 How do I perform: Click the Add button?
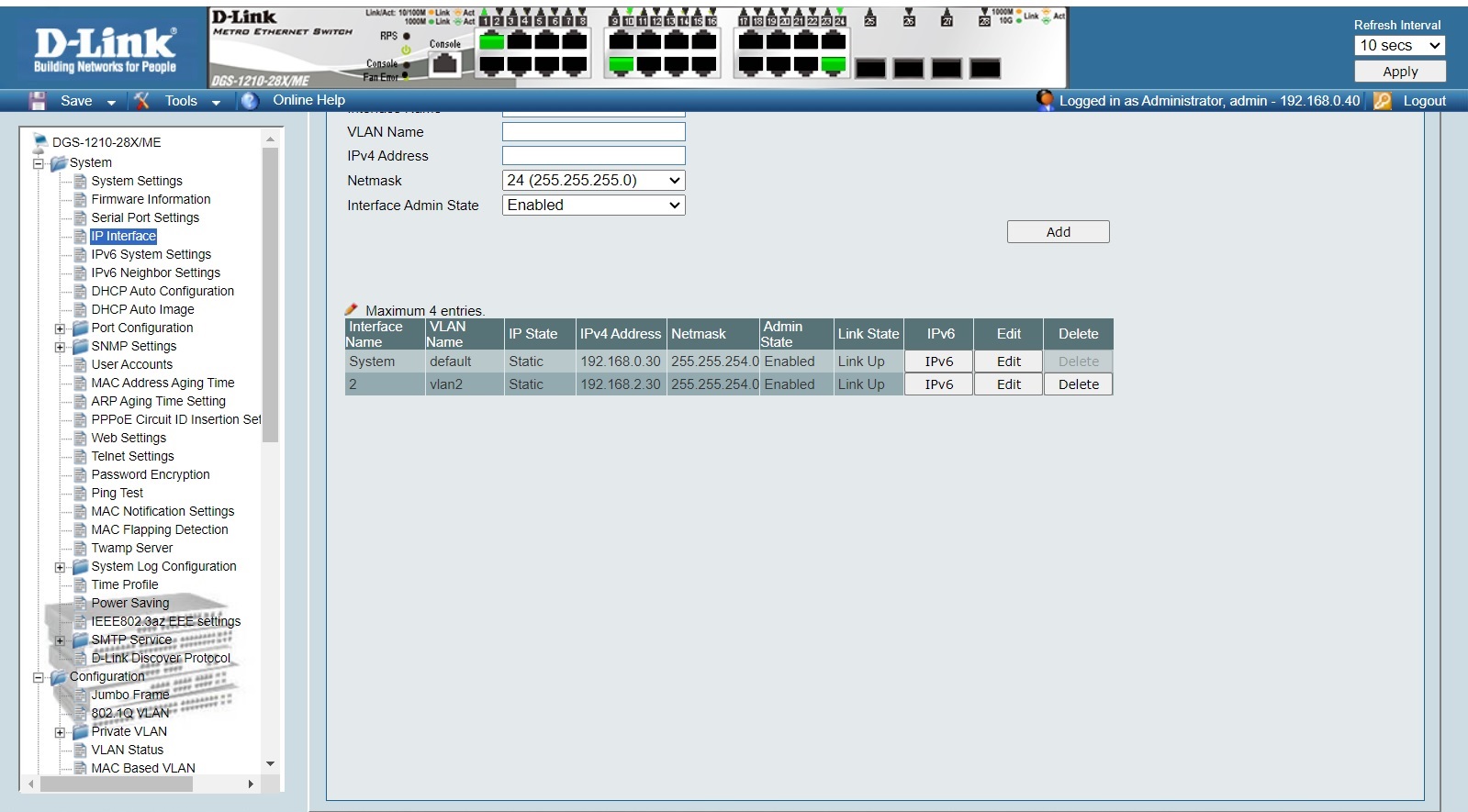pyautogui.click(x=1058, y=232)
